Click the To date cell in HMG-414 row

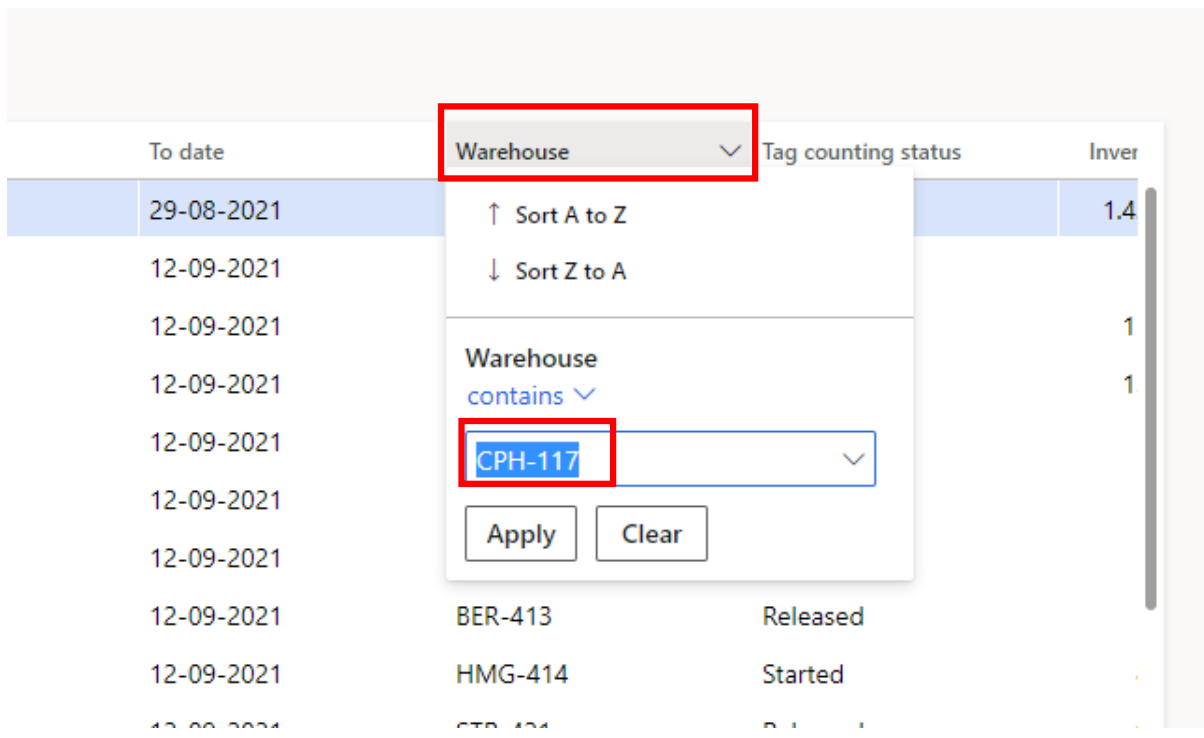[x=216, y=675]
